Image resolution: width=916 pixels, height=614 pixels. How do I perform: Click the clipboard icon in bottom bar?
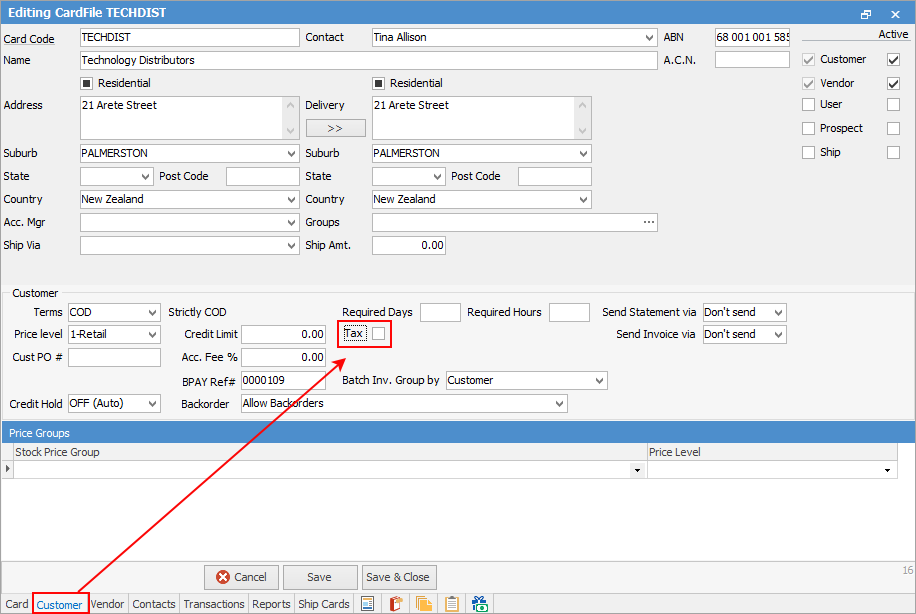click(452, 604)
